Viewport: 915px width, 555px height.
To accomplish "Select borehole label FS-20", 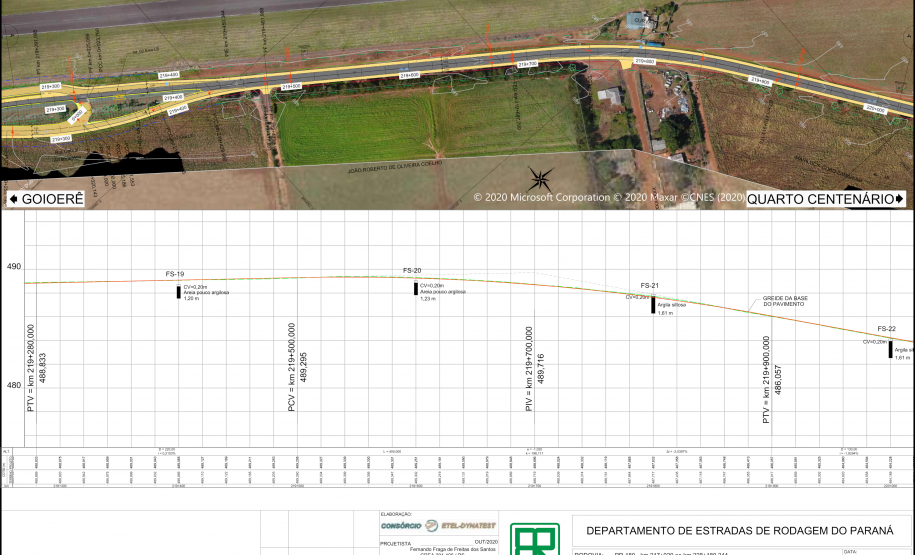I will tap(412, 271).
